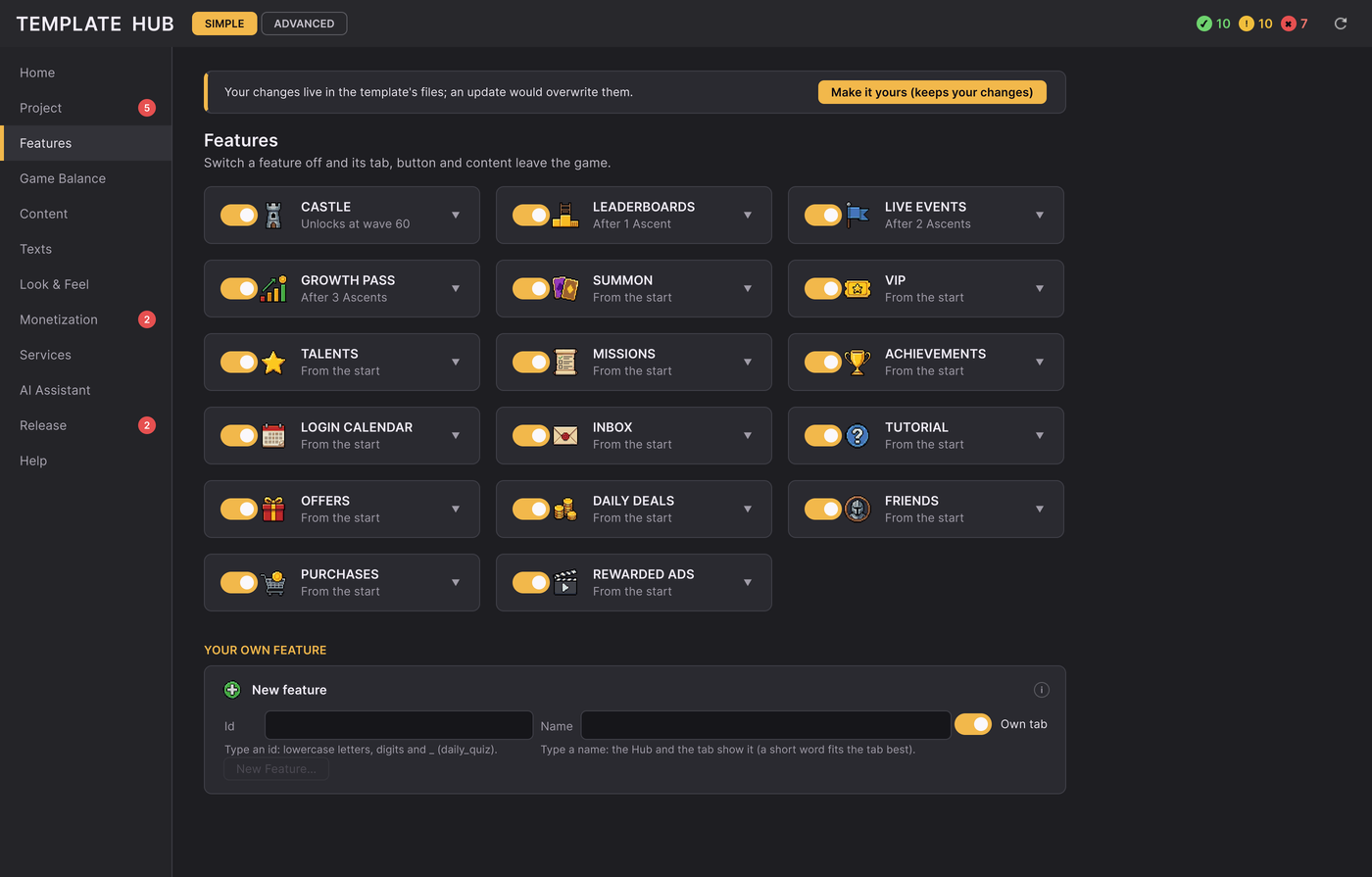Click the Summon cards icon
The image size is (1372, 877).
coord(565,288)
